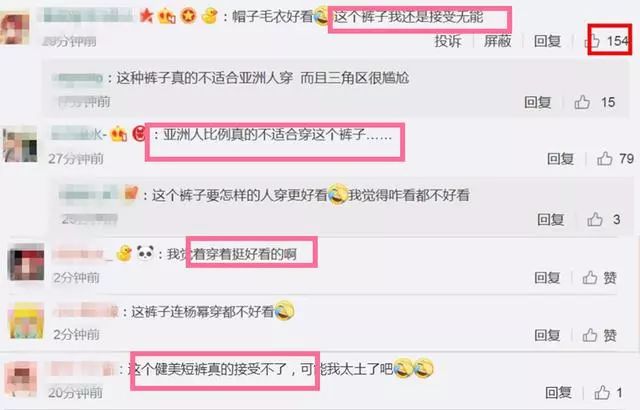The height and width of the screenshot is (410, 640).
Task: Like the 这裤子连杨幂穿都不好看 comment
Action: click(590, 335)
